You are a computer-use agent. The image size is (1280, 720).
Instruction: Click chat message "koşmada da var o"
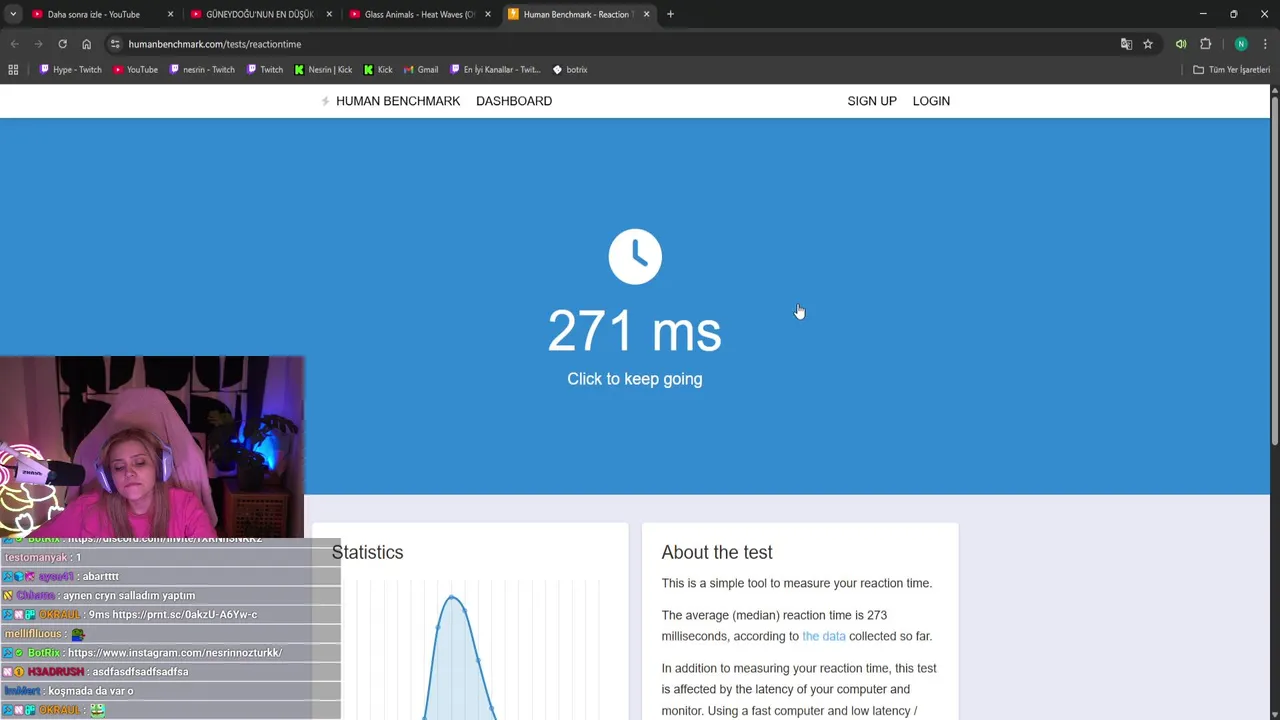point(92,691)
